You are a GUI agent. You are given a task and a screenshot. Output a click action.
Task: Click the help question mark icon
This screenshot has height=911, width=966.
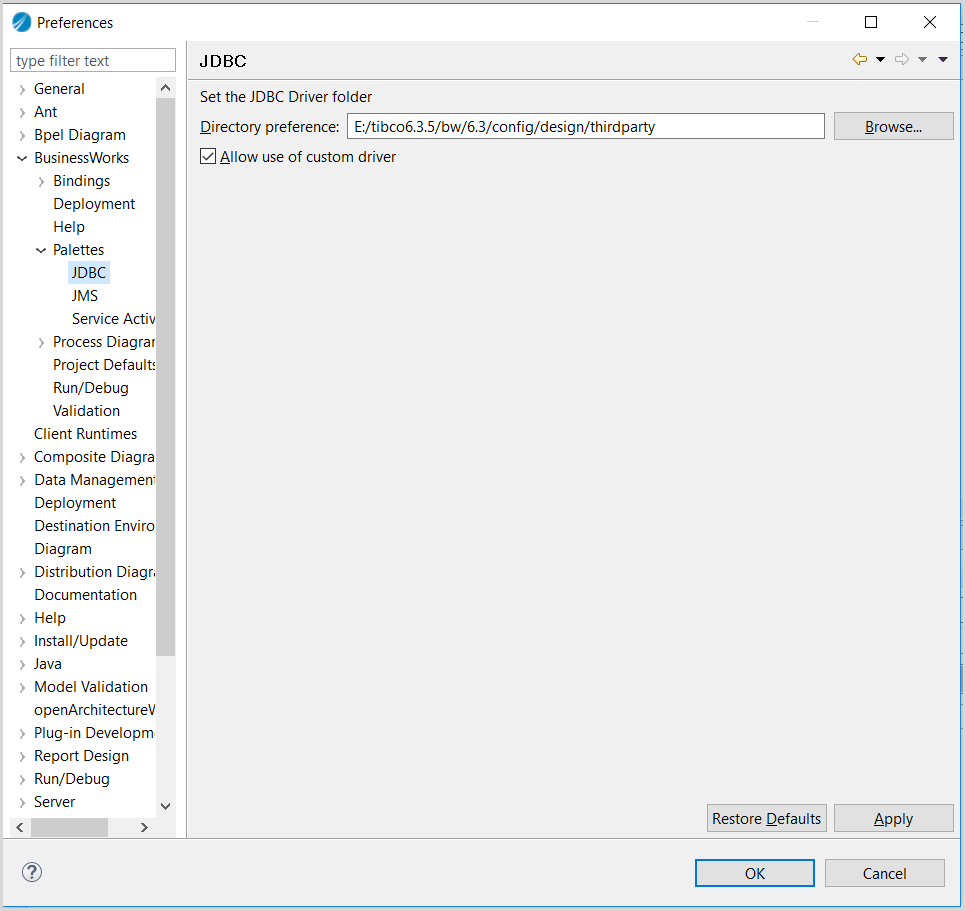32,872
